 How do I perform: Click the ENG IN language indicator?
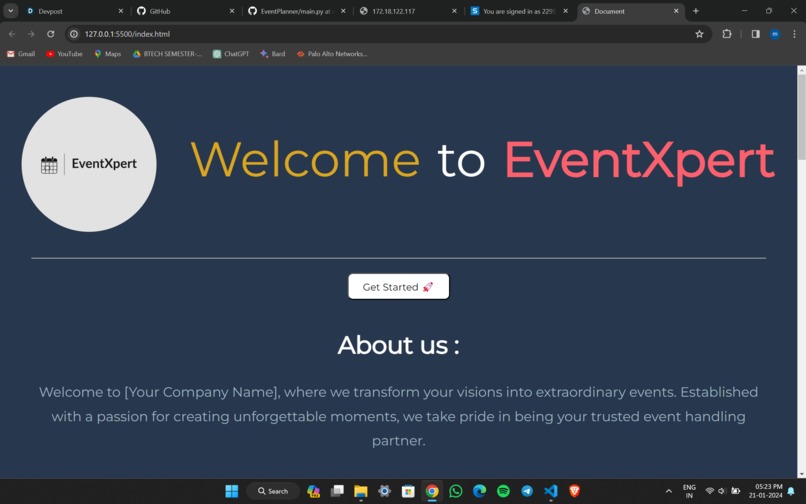pos(689,491)
